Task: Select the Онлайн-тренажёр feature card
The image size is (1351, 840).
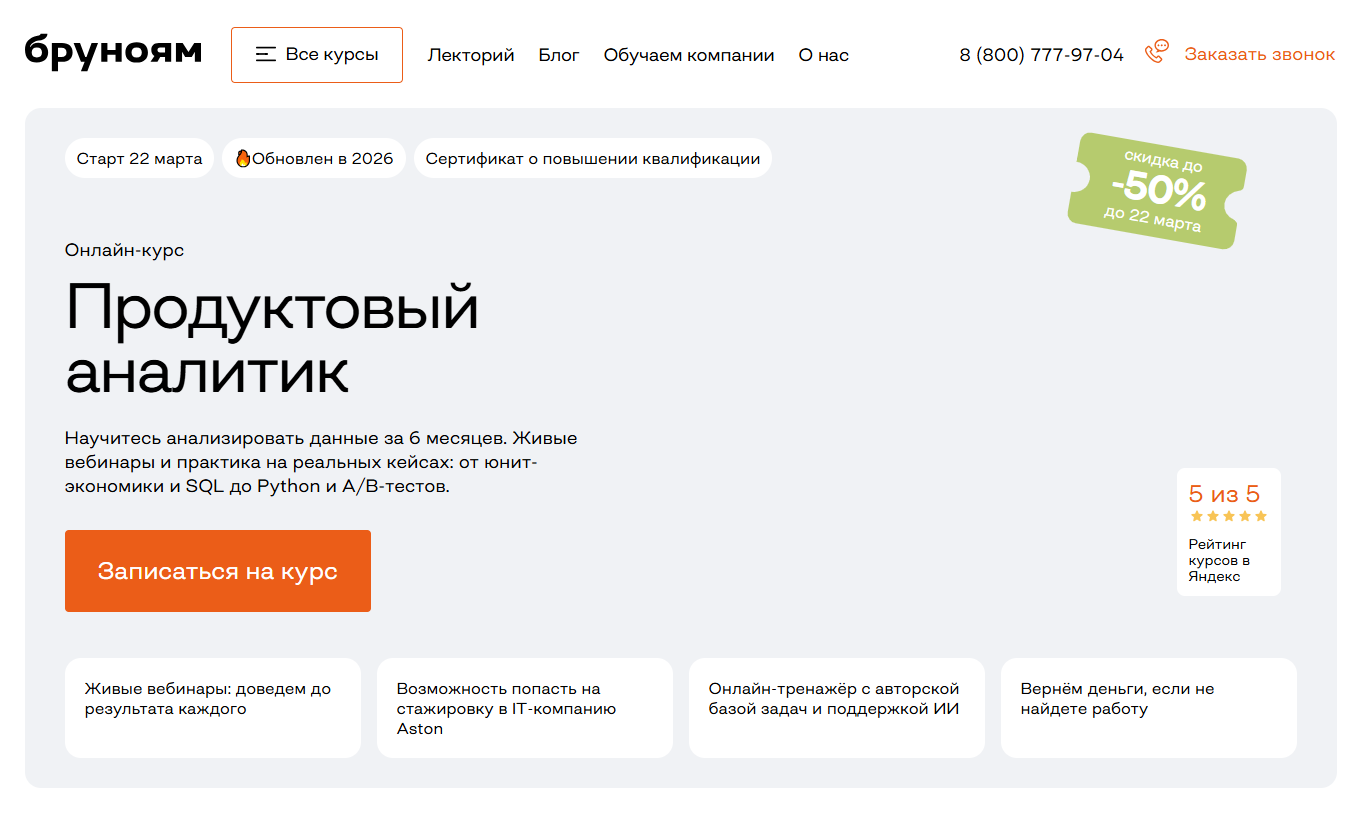Action: click(836, 707)
